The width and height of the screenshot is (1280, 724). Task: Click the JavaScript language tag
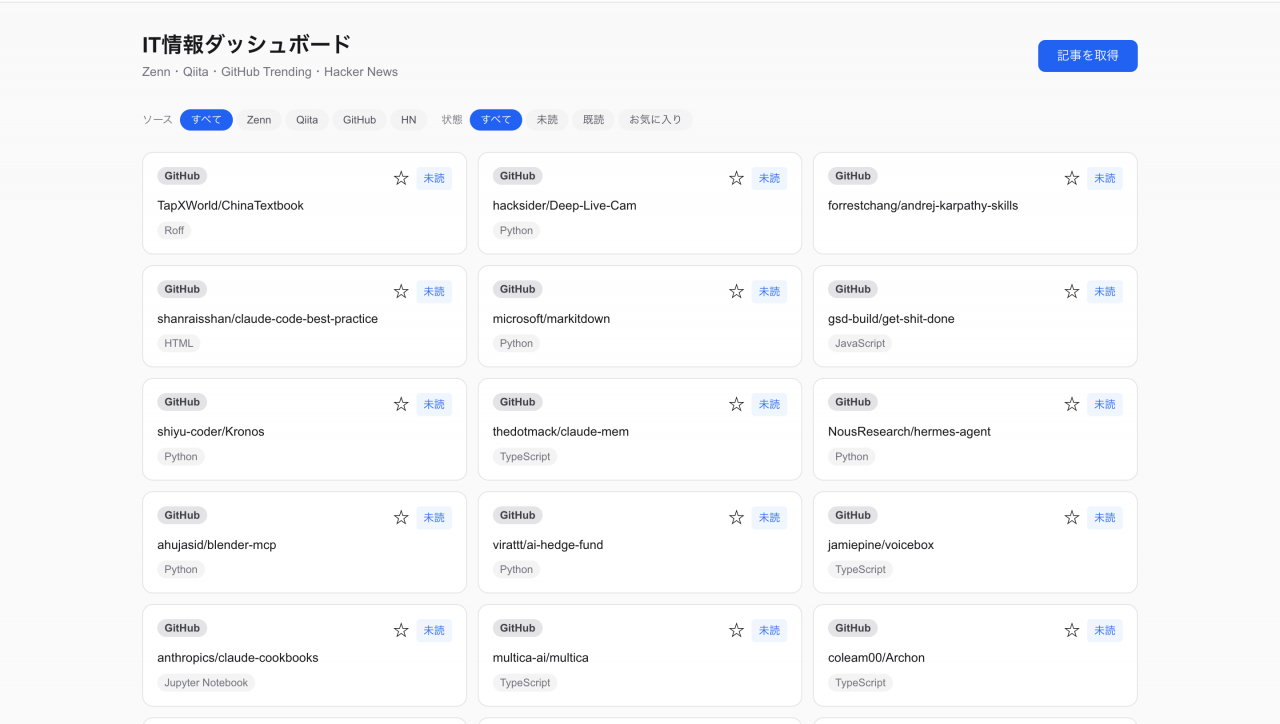860,343
